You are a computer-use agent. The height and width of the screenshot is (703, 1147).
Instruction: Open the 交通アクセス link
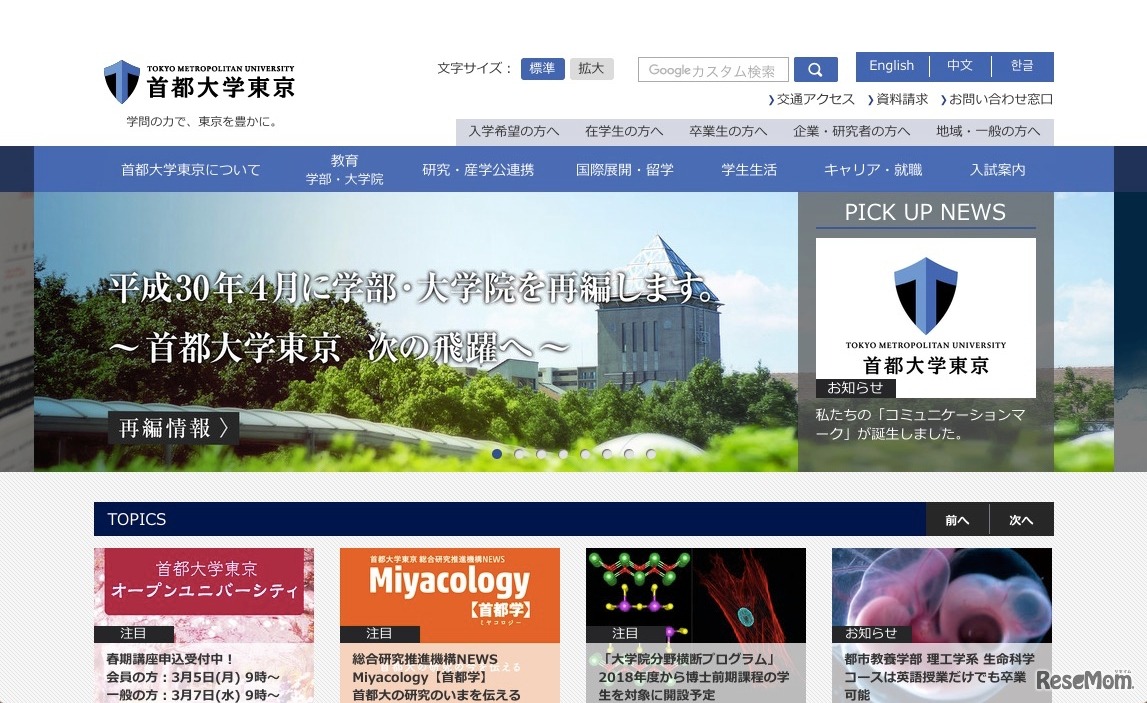coord(811,99)
